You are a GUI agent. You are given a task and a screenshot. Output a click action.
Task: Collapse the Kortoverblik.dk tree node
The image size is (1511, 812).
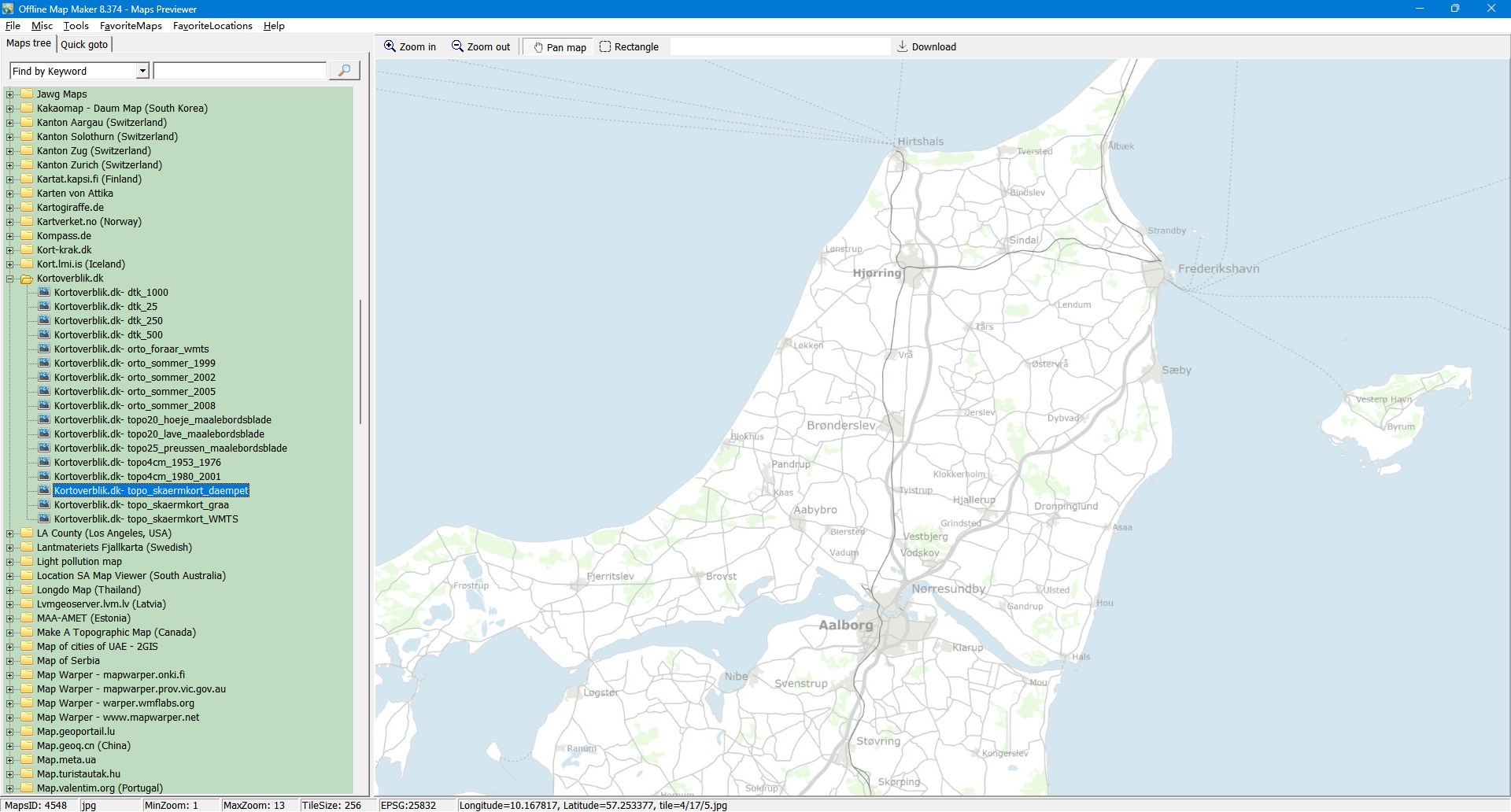coord(10,279)
